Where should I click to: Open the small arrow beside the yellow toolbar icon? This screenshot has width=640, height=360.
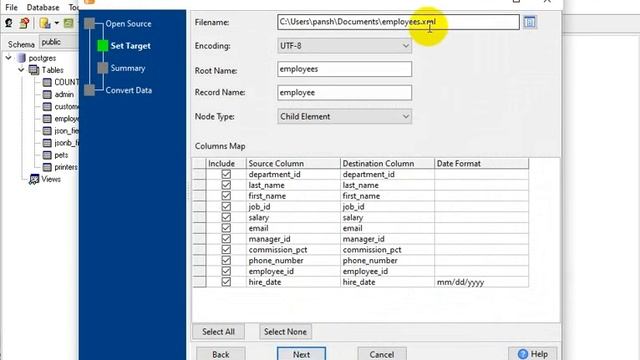(x=57, y=23)
